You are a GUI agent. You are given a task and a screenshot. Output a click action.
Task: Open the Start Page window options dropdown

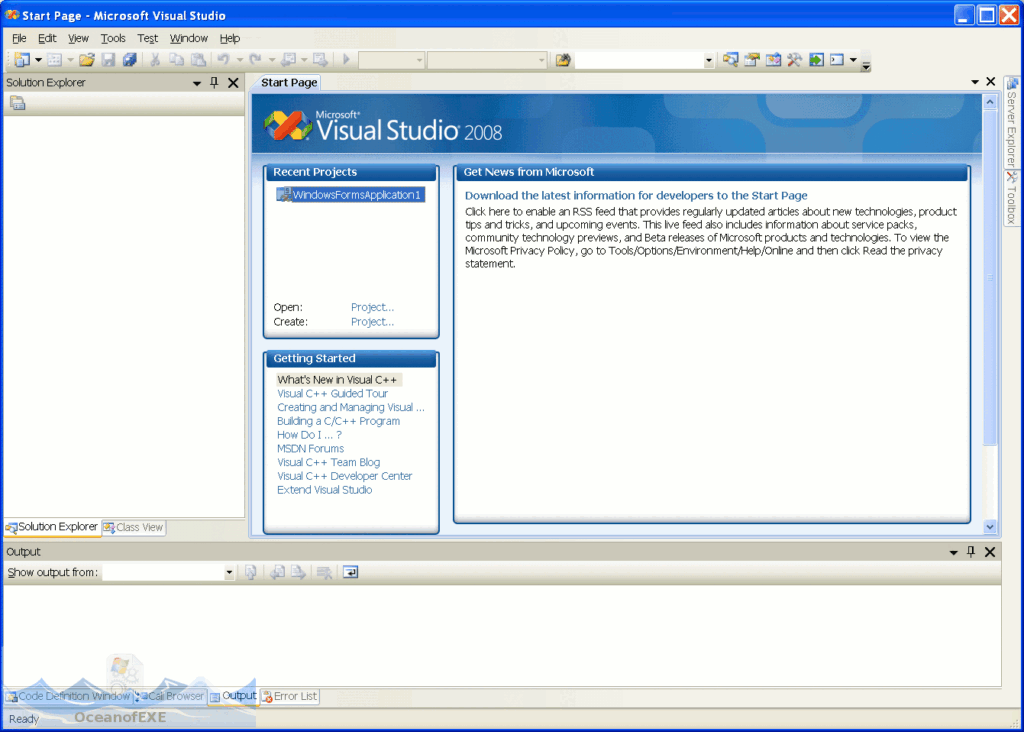click(972, 81)
